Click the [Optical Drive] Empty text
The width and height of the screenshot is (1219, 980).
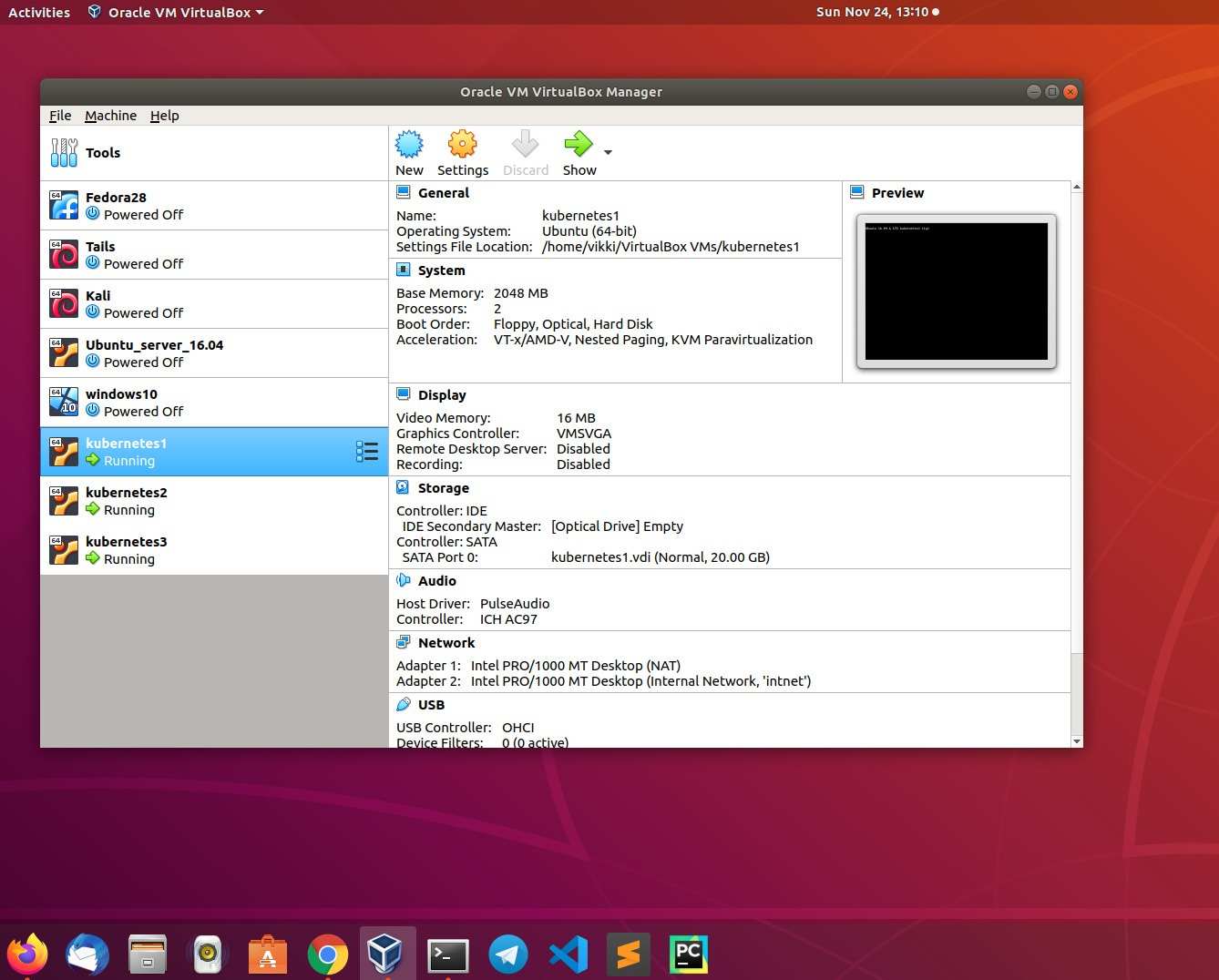tap(617, 526)
